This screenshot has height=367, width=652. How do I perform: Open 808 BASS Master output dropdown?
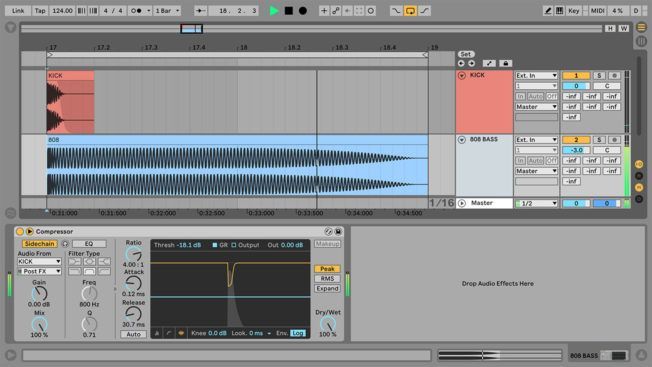536,171
